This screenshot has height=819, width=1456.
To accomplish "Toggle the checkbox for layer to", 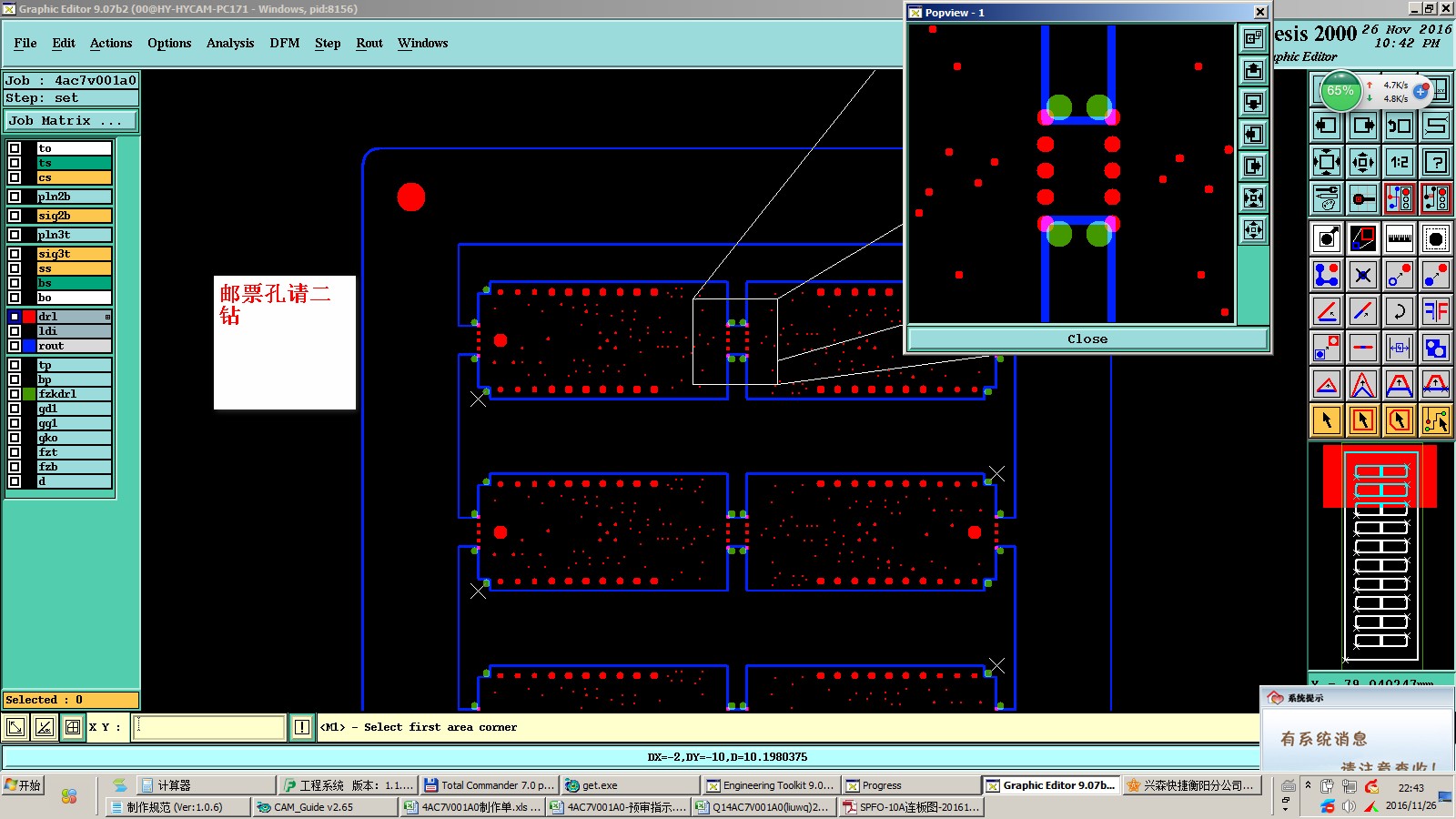I will (x=15, y=148).
